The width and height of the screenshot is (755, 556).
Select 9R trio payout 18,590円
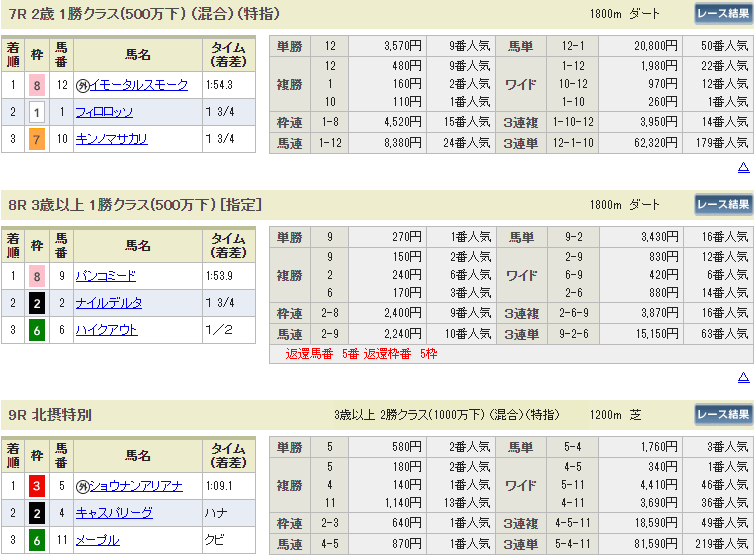tap(656, 523)
